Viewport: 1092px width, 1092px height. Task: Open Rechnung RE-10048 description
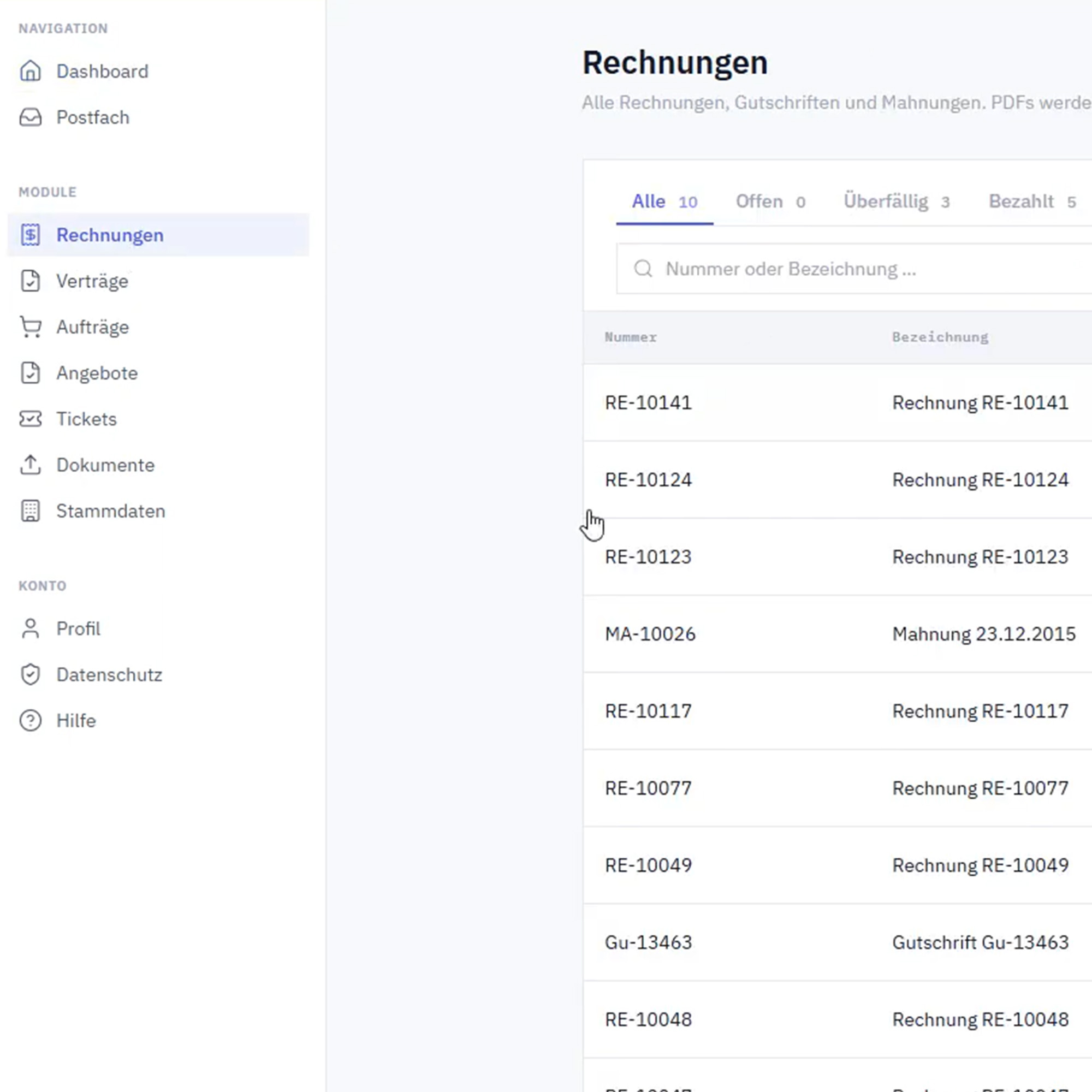pyautogui.click(x=981, y=1019)
